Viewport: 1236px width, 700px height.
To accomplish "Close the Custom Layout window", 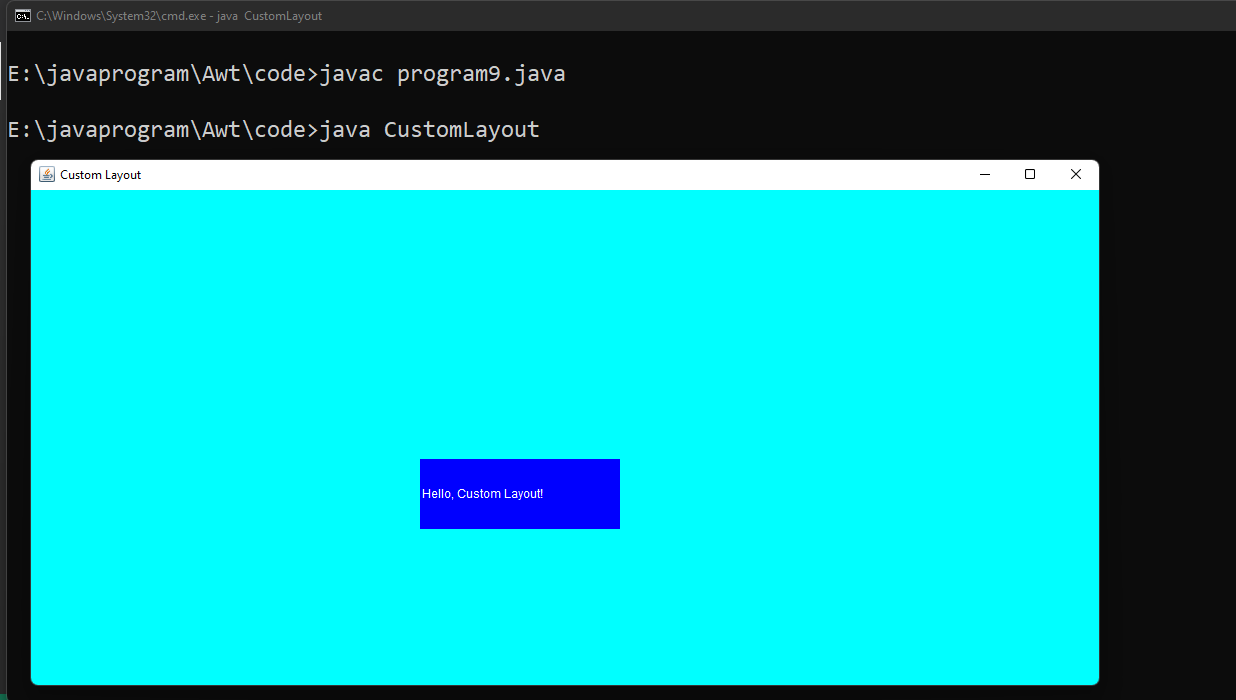I will pyautogui.click(x=1076, y=174).
